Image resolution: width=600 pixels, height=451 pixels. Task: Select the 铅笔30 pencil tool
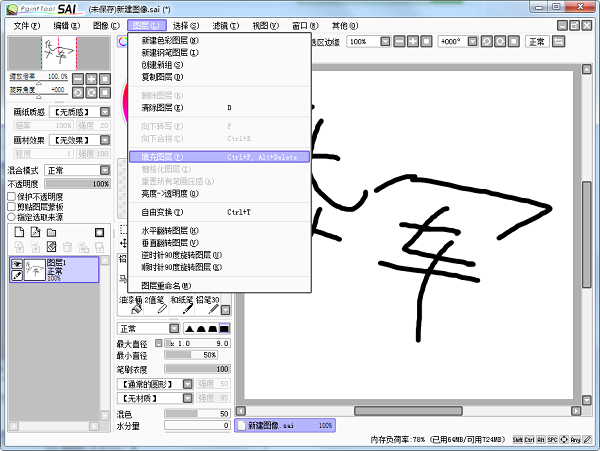click(207, 304)
